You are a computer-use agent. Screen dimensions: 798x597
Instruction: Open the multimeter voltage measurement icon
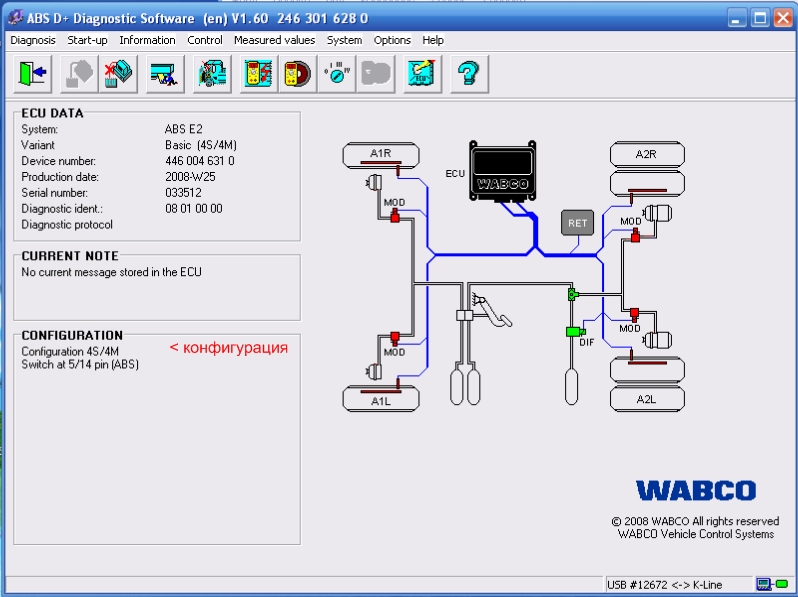tap(259, 74)
